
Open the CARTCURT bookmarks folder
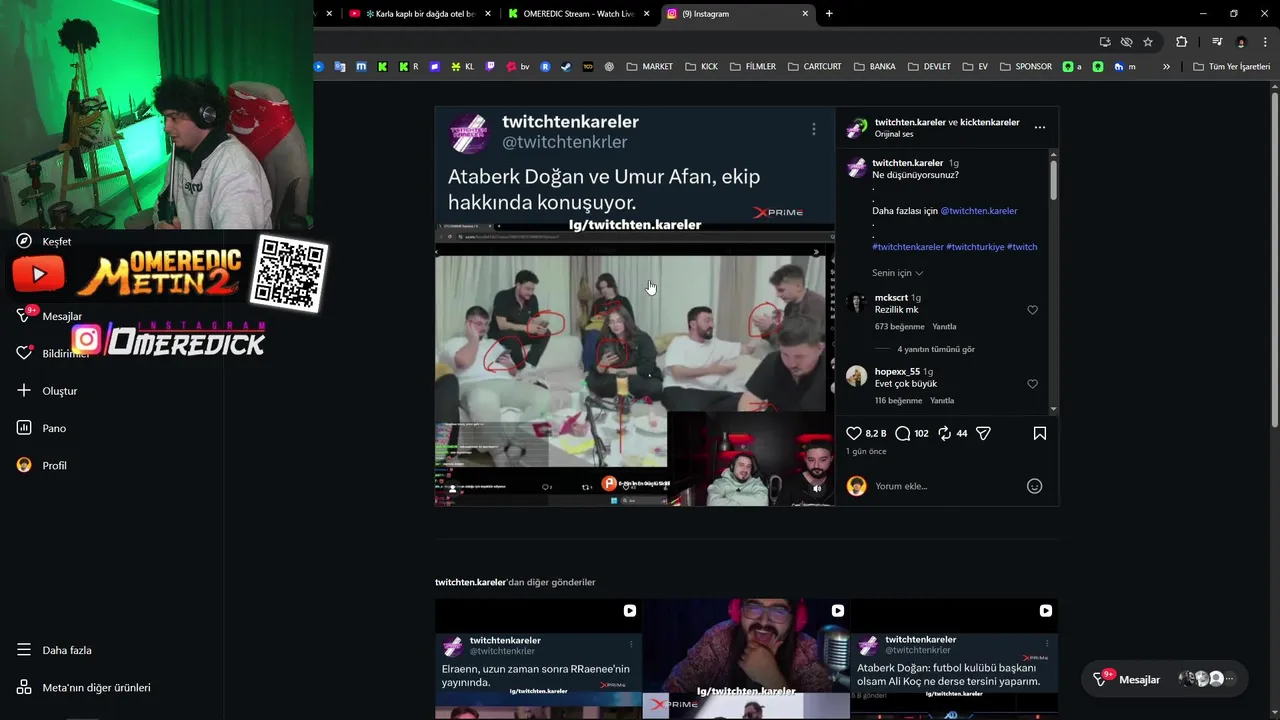pyautogui.click(x=814, y=67)
